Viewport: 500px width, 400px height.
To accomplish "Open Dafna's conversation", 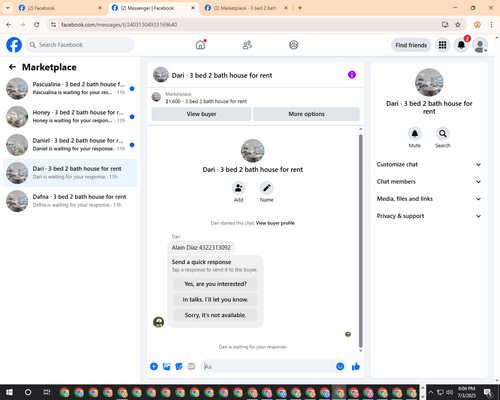I will 70,201.
